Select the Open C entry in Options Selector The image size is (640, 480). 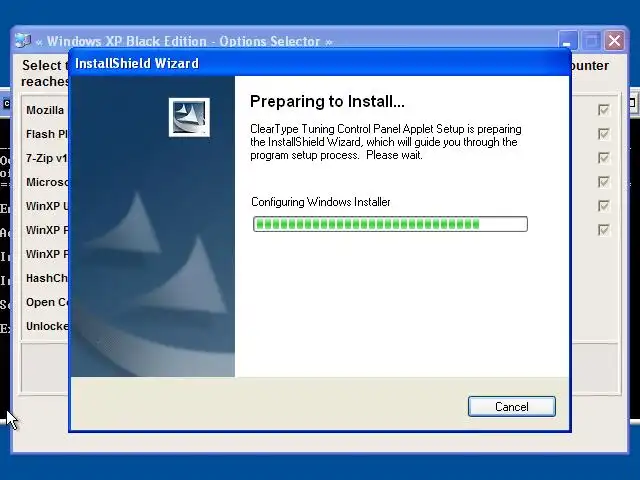pos(47,302)
